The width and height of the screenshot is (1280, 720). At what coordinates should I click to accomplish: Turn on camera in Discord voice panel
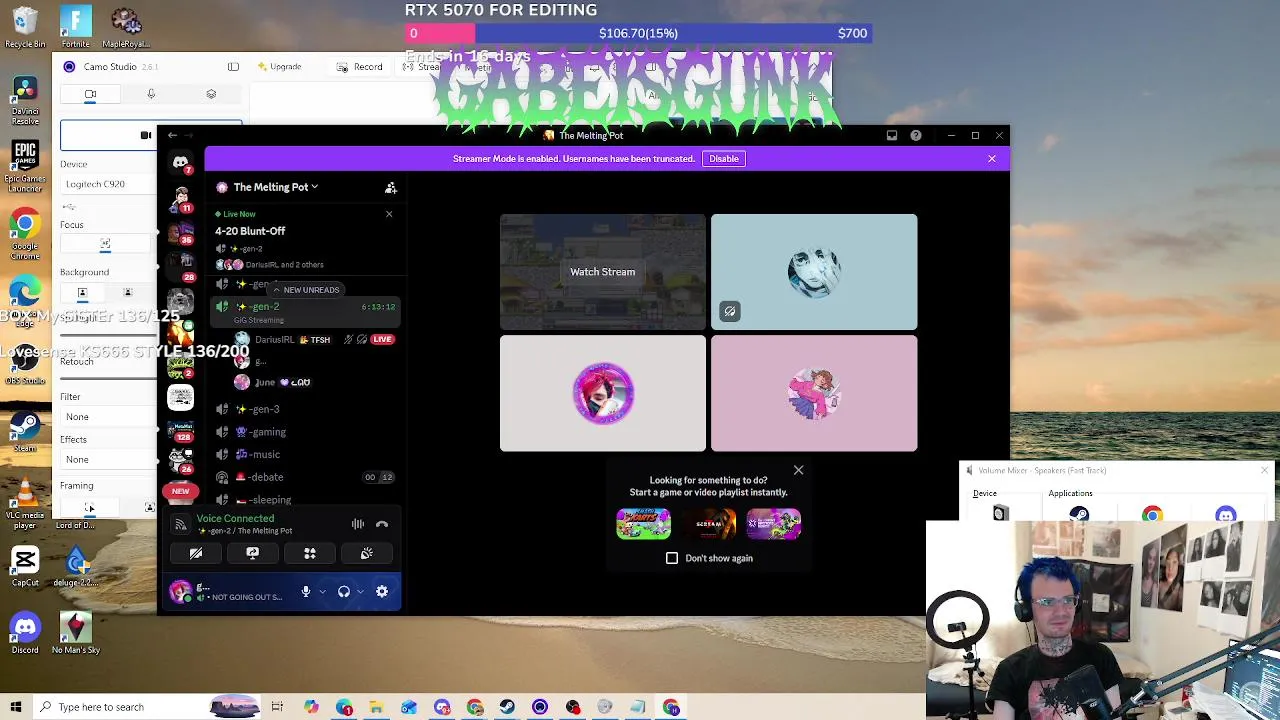(196, 553)
